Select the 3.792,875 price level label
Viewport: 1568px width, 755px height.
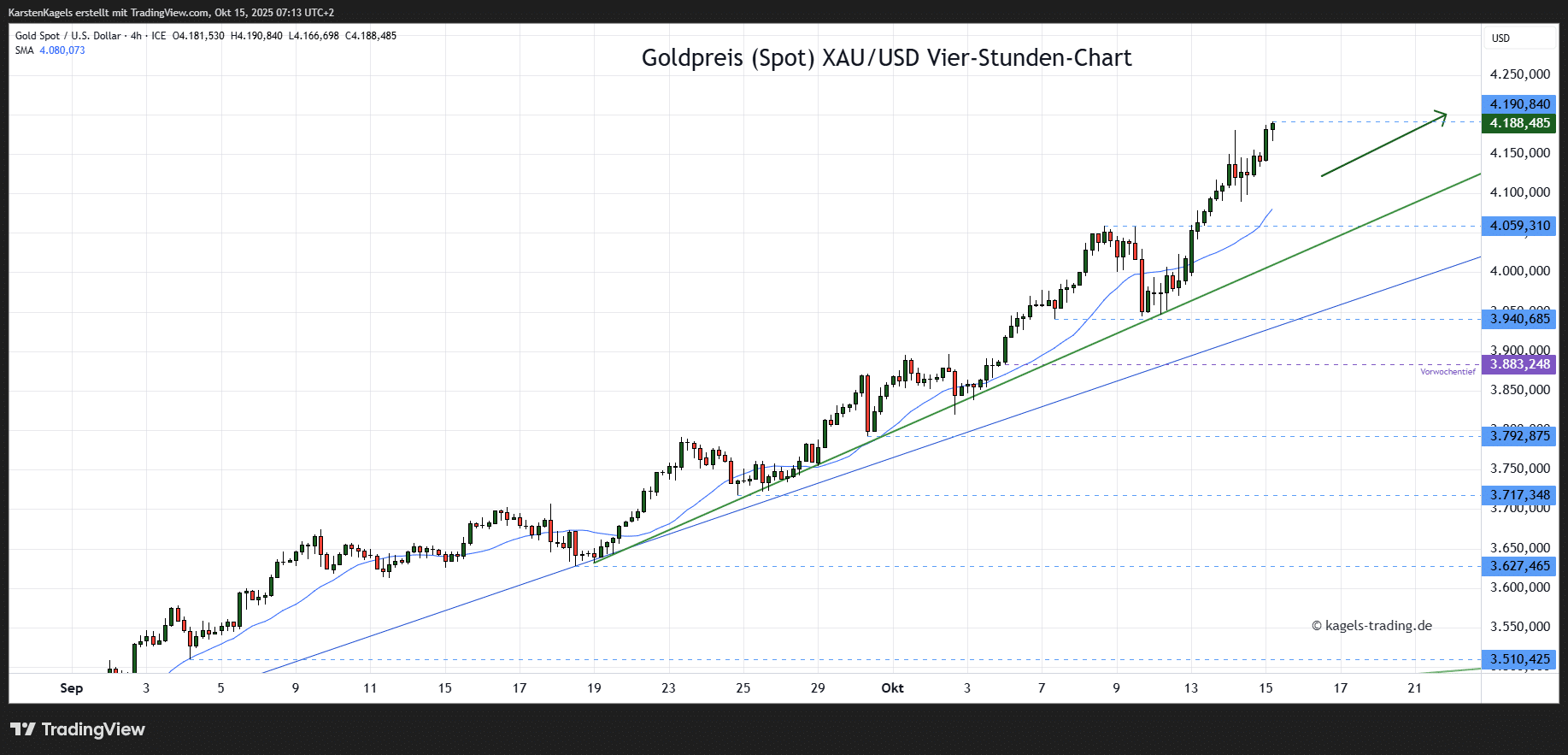1519,436
